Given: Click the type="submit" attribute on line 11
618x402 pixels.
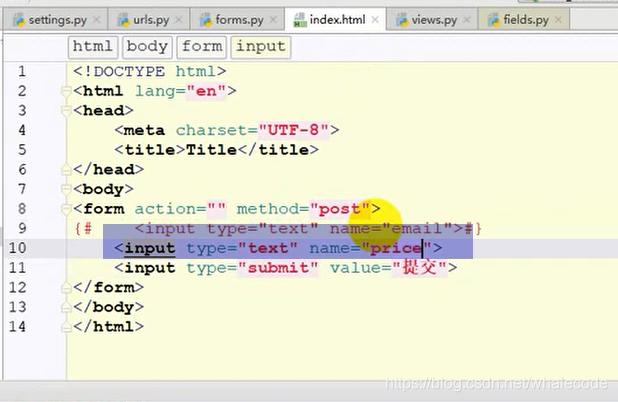Looking at the screenshot, I should click(252, 268).
